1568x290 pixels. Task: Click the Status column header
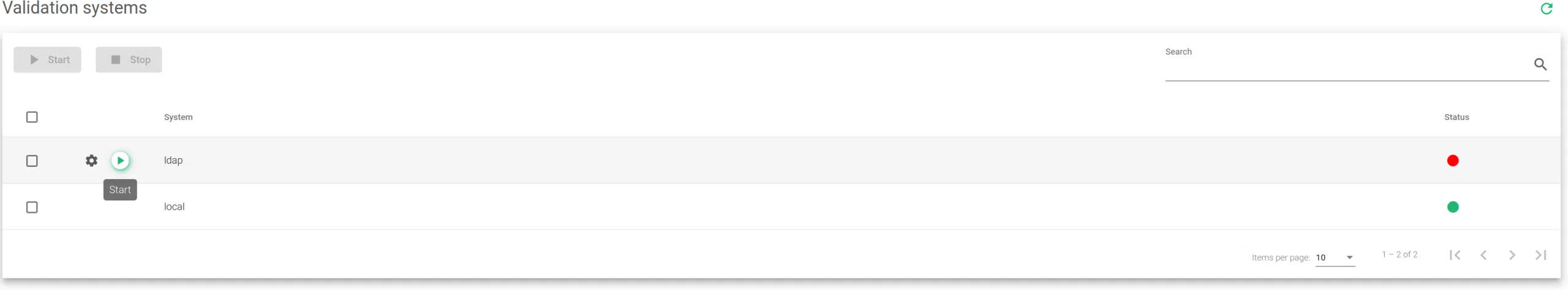[1456, 117]
